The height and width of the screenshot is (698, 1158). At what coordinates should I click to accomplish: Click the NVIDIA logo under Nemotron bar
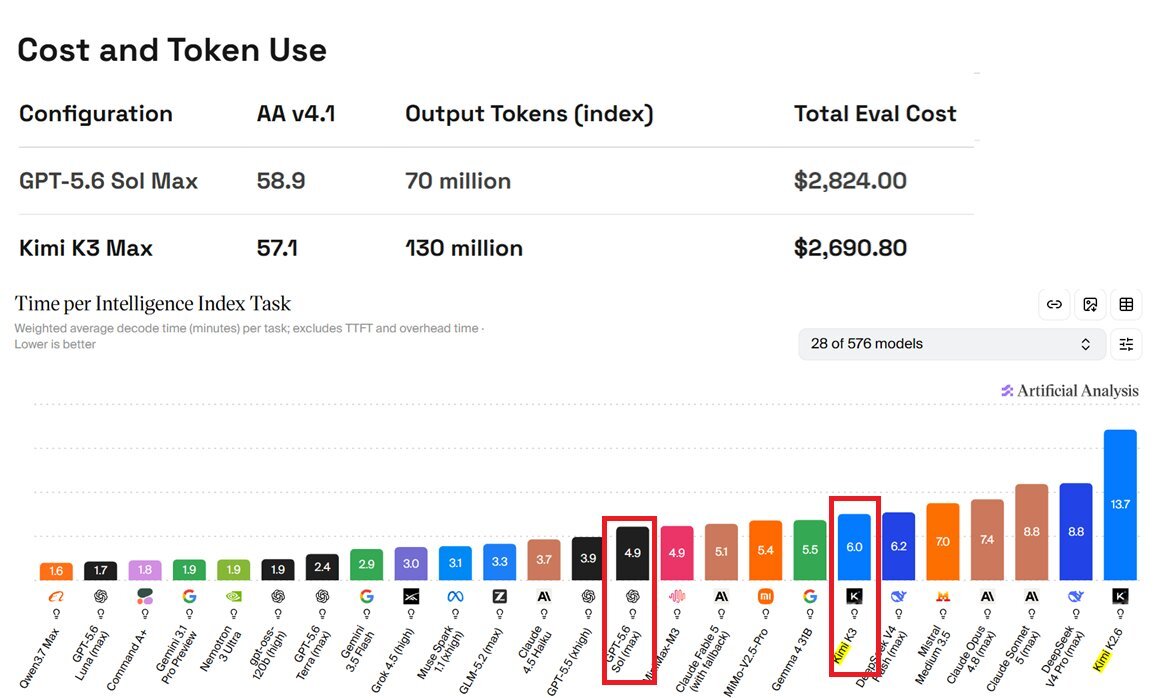click(233, 596)
